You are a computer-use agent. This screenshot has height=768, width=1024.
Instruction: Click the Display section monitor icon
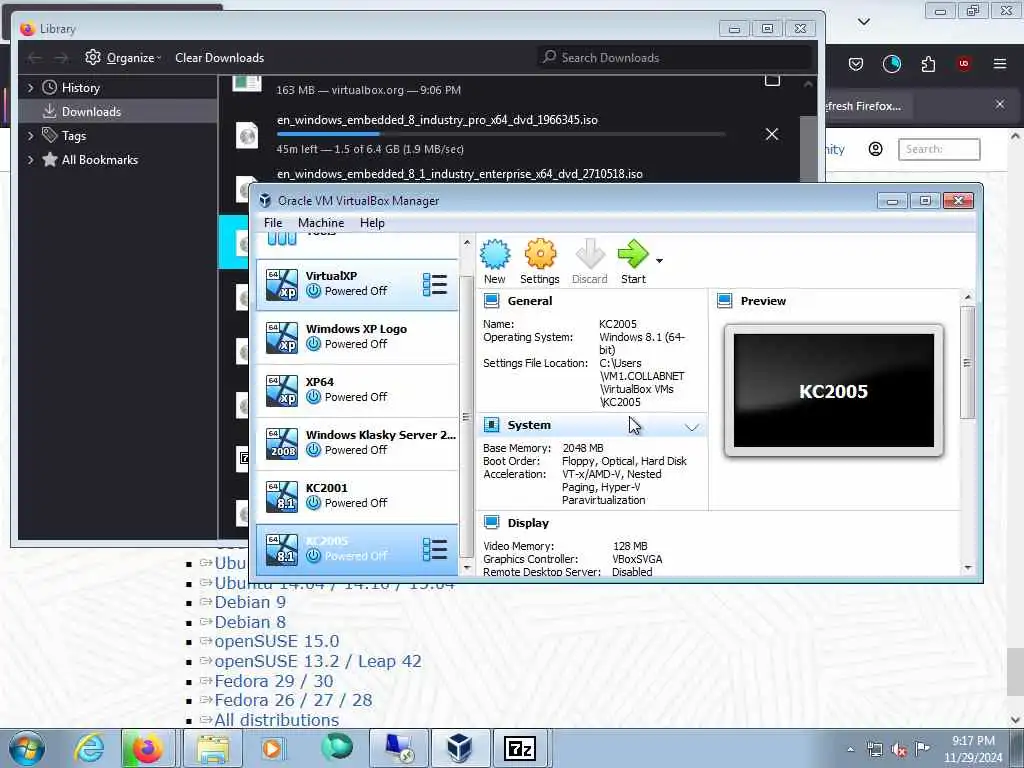492,522
